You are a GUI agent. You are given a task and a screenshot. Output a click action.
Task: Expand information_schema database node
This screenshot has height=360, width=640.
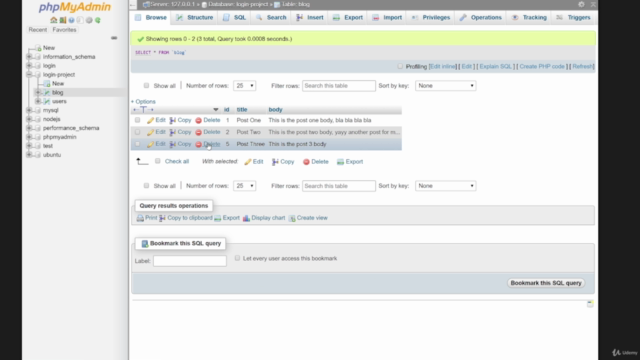coord(29,57)
